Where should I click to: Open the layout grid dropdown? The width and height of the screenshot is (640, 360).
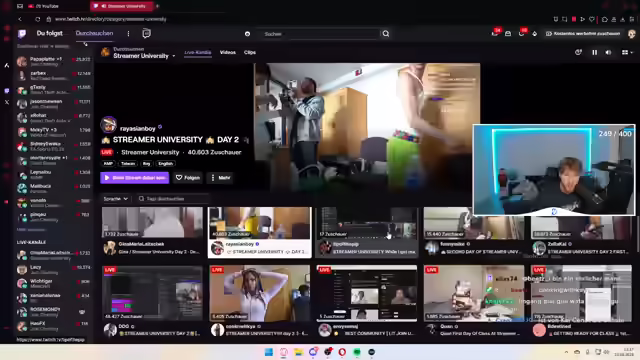click(x=627, y=52)
